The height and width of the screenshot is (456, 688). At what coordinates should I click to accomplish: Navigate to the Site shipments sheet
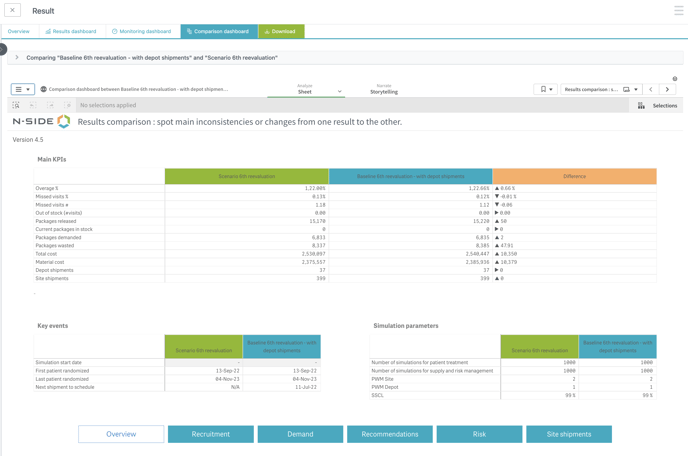569,434
